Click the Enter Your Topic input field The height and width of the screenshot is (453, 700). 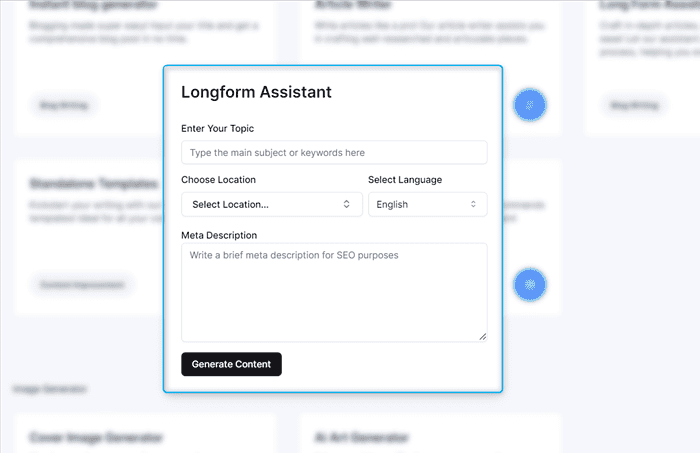(334, 152)
